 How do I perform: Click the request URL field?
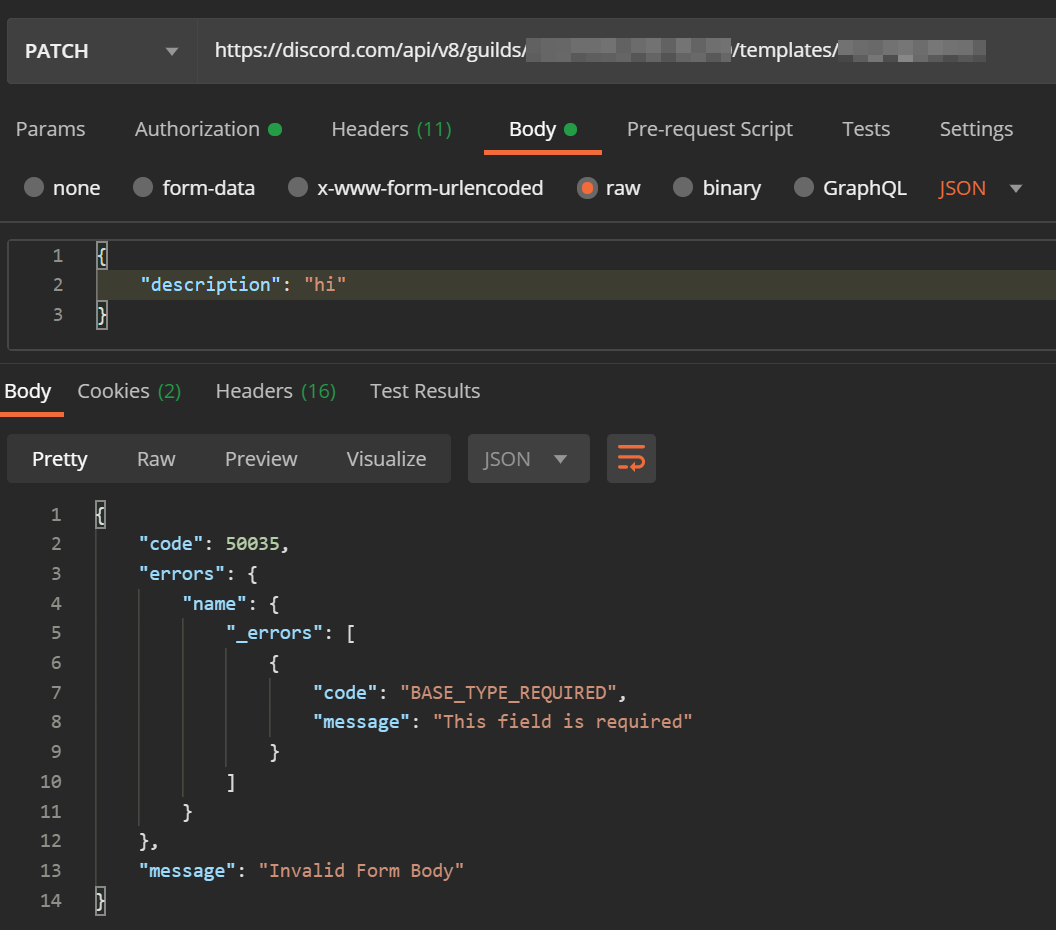click(626, 51)
